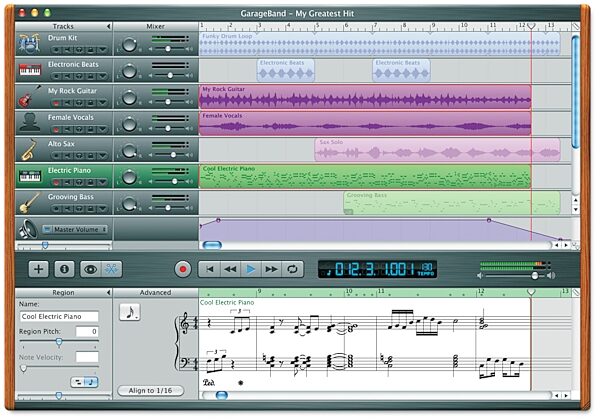Select the Grooving Bass guitar icon
This screenshot has width=600, height=420.
(29, 202)
